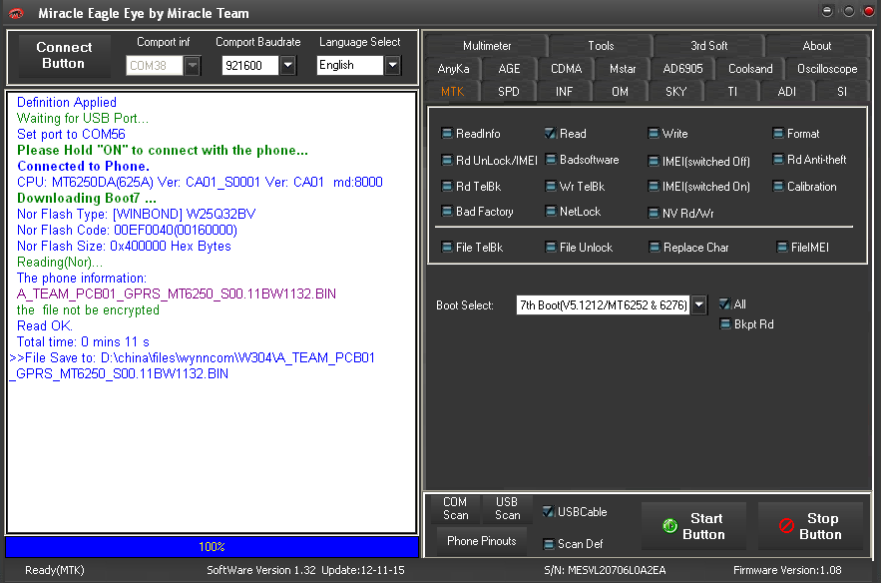Enable the Calibration checkbox
The image size is (881, 583).
(x=778, y=186)
